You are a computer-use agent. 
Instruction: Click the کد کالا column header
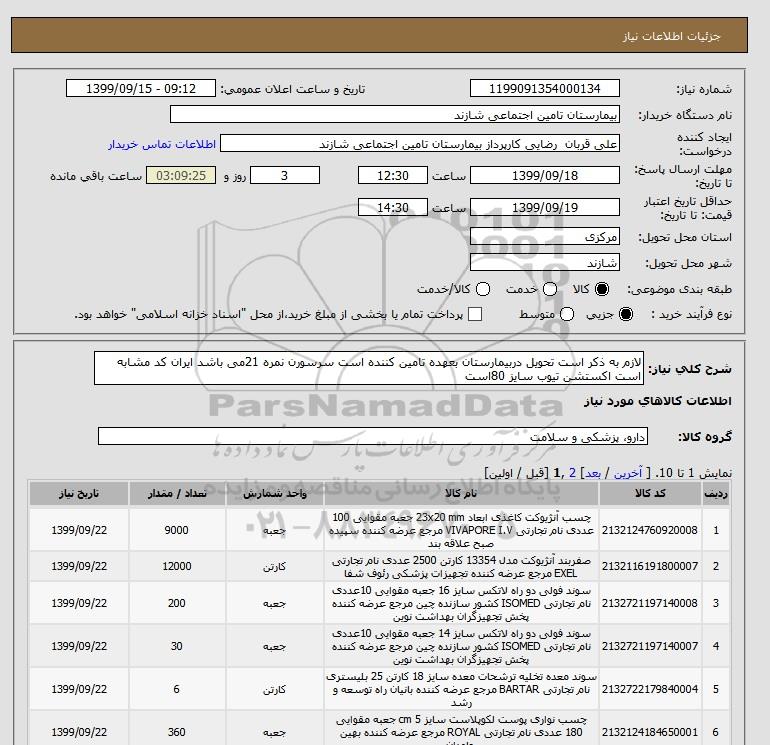point(650,494)
